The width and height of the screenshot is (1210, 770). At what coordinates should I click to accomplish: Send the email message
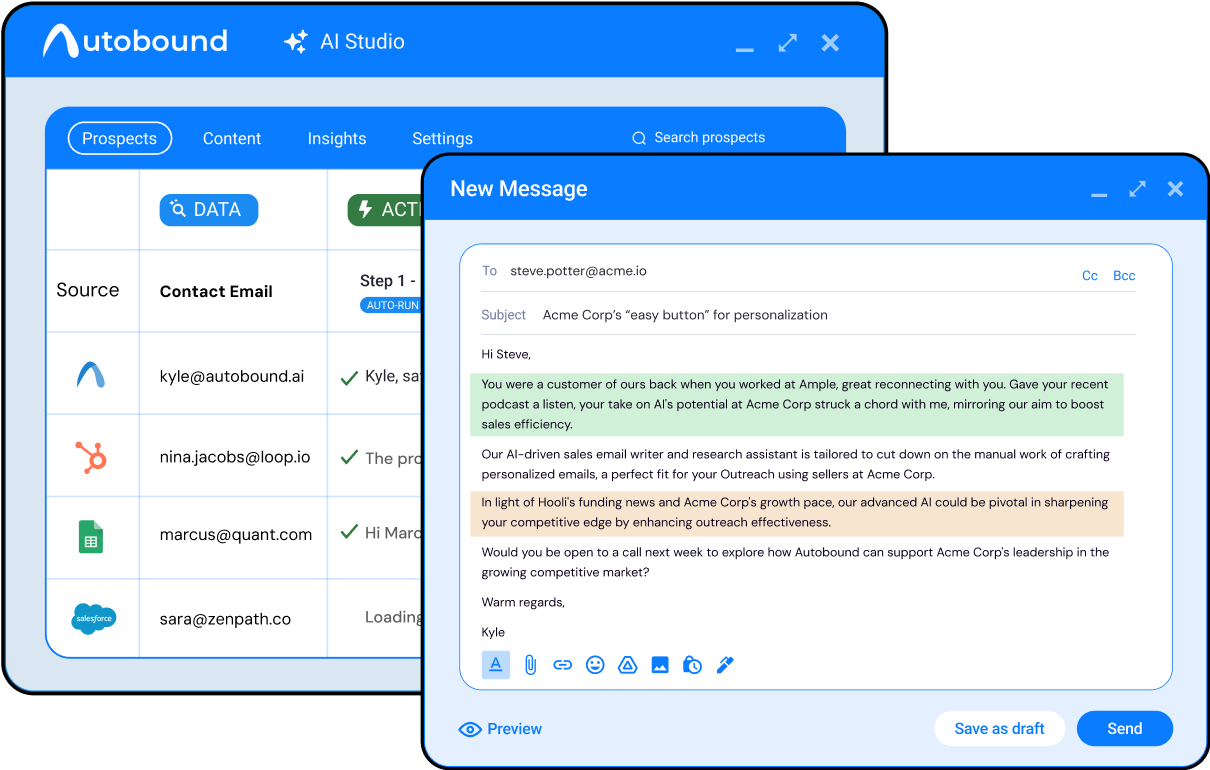click(1125, 729)
